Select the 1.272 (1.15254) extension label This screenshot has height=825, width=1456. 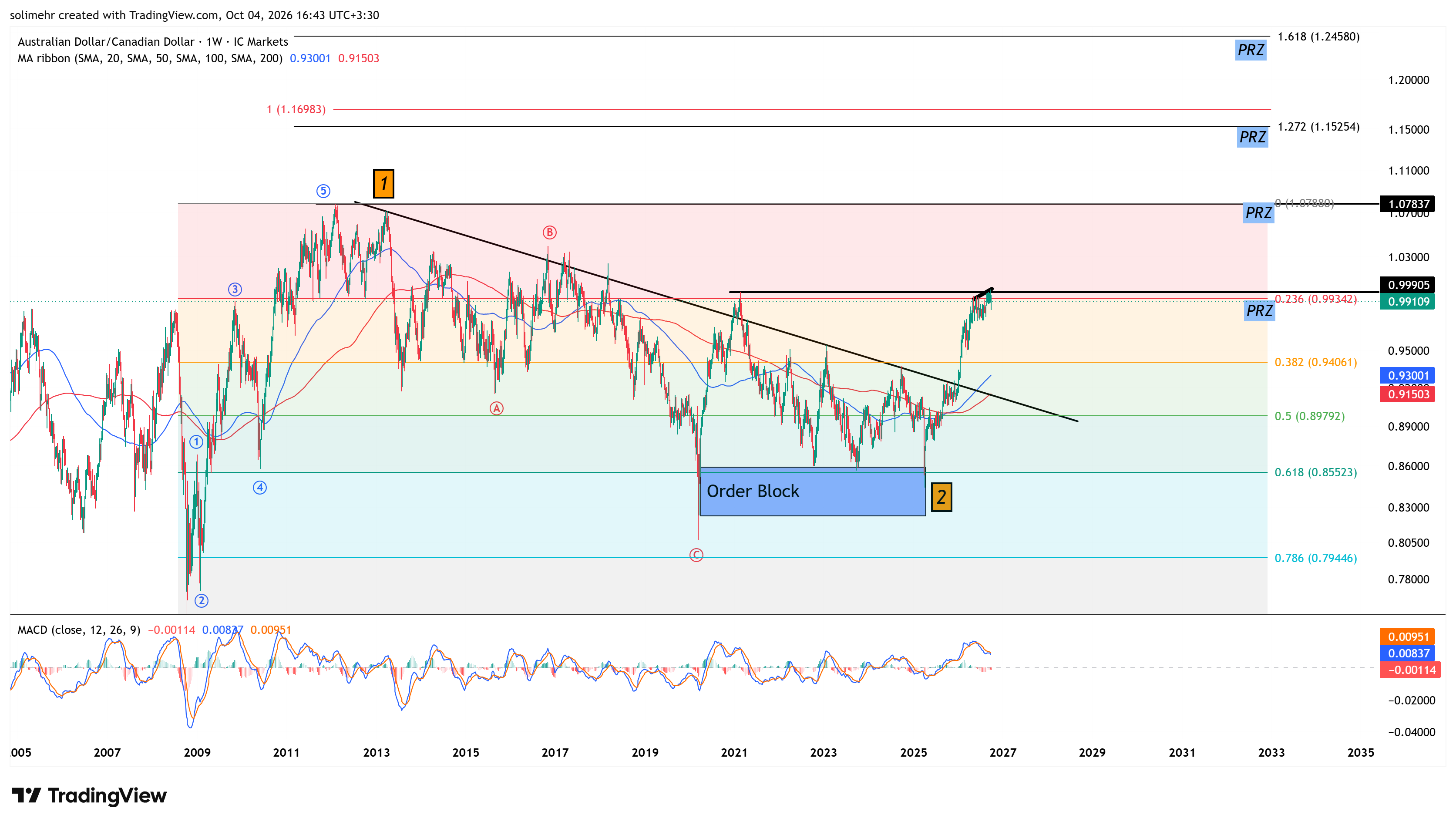pos(1318,126)
